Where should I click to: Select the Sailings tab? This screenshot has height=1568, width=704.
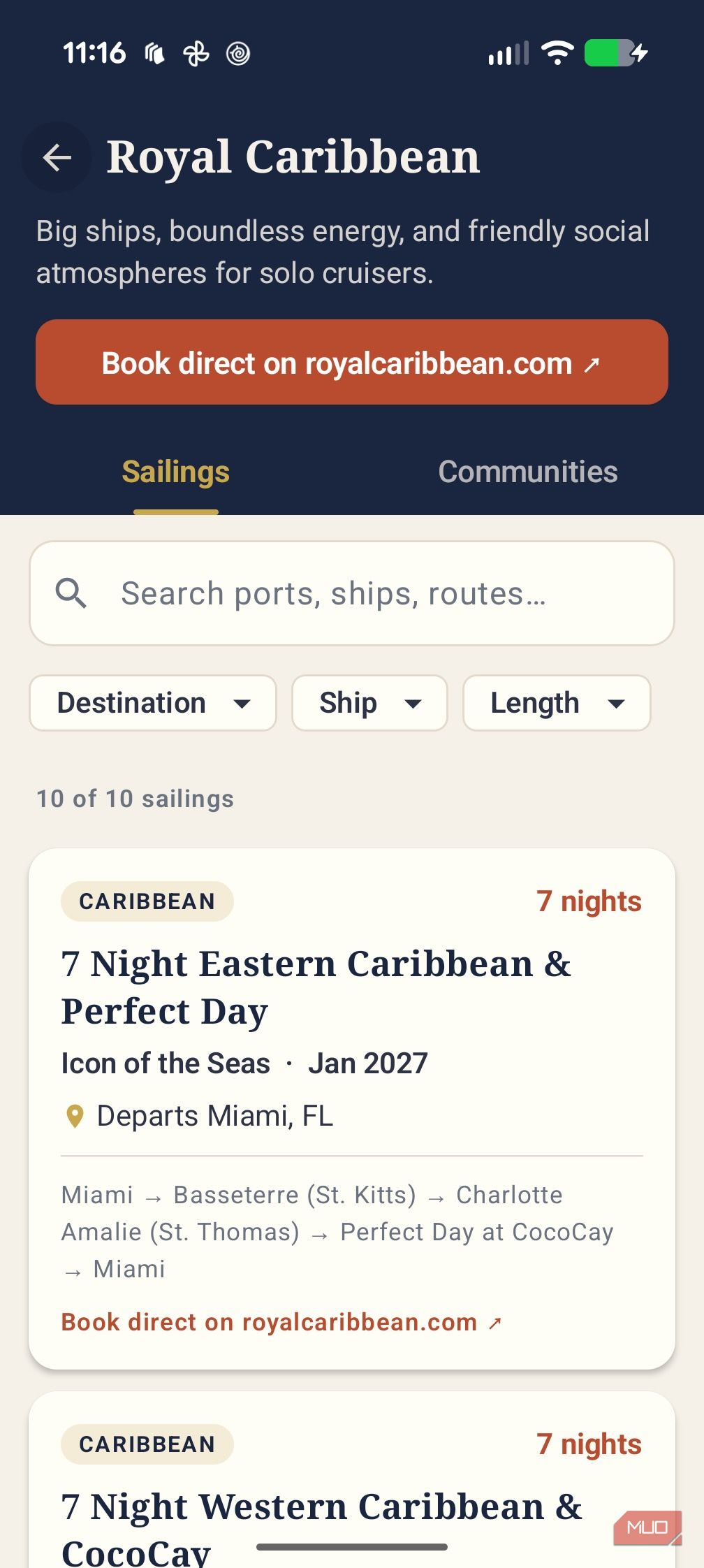coord(176,472)
